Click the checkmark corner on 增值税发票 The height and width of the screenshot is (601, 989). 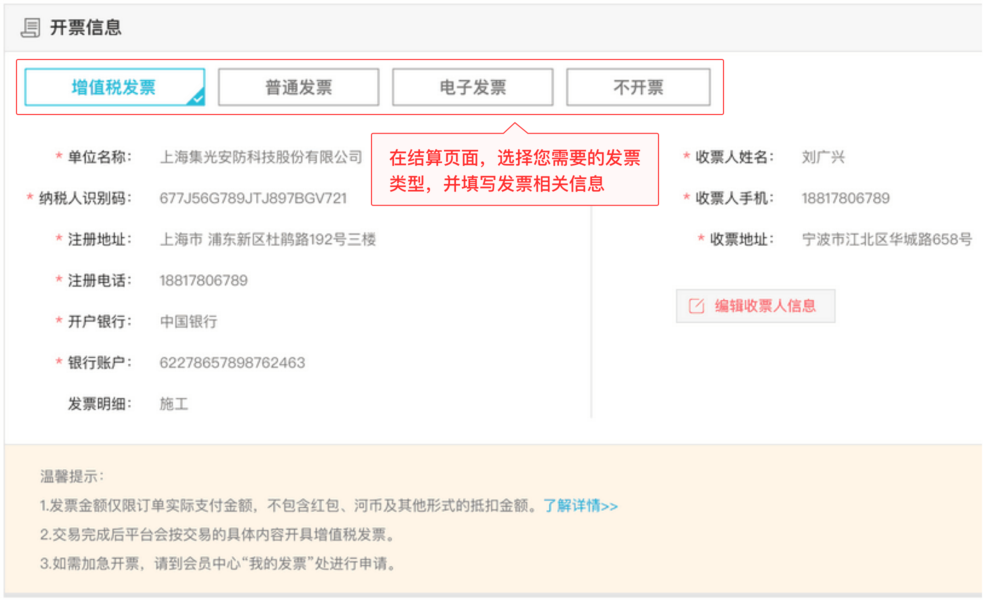click(197, 98)
